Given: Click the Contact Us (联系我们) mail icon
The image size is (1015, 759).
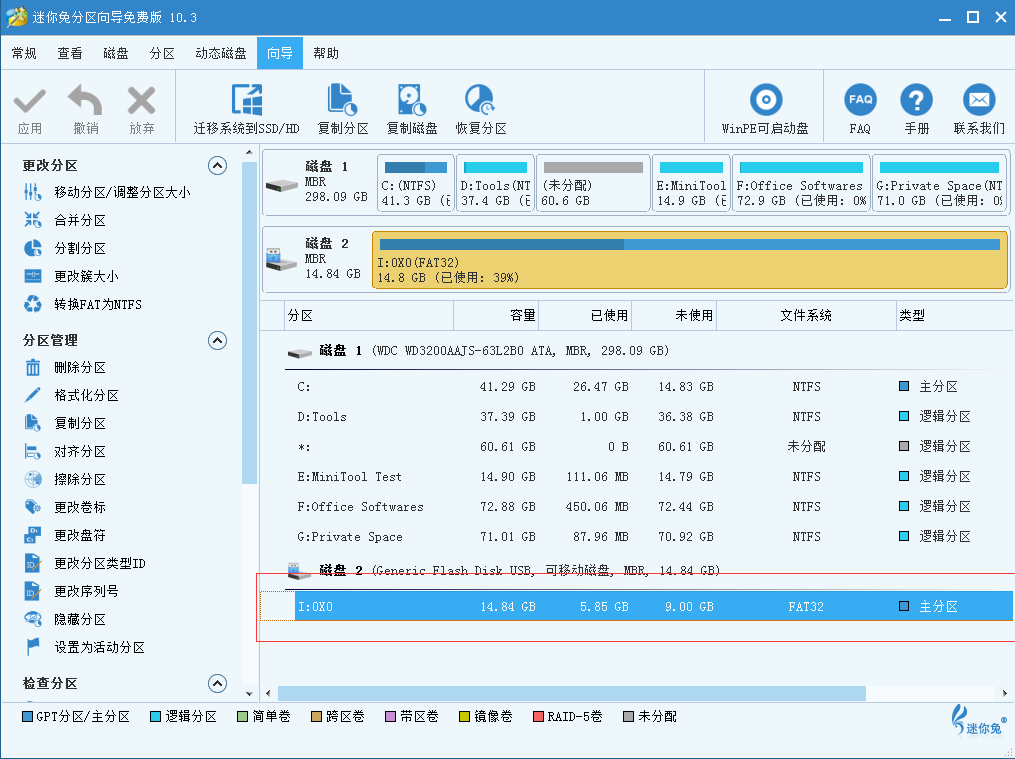Looking at the screenshot, I should pyautogui.click(x=979, y=100).
